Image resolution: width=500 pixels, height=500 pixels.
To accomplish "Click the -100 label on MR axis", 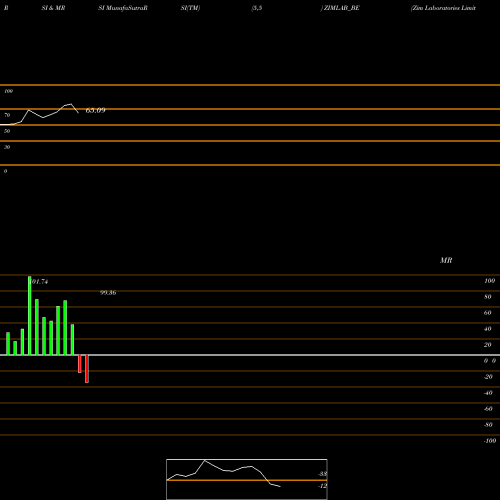I will pyautogui.click(x=490, y=441).
